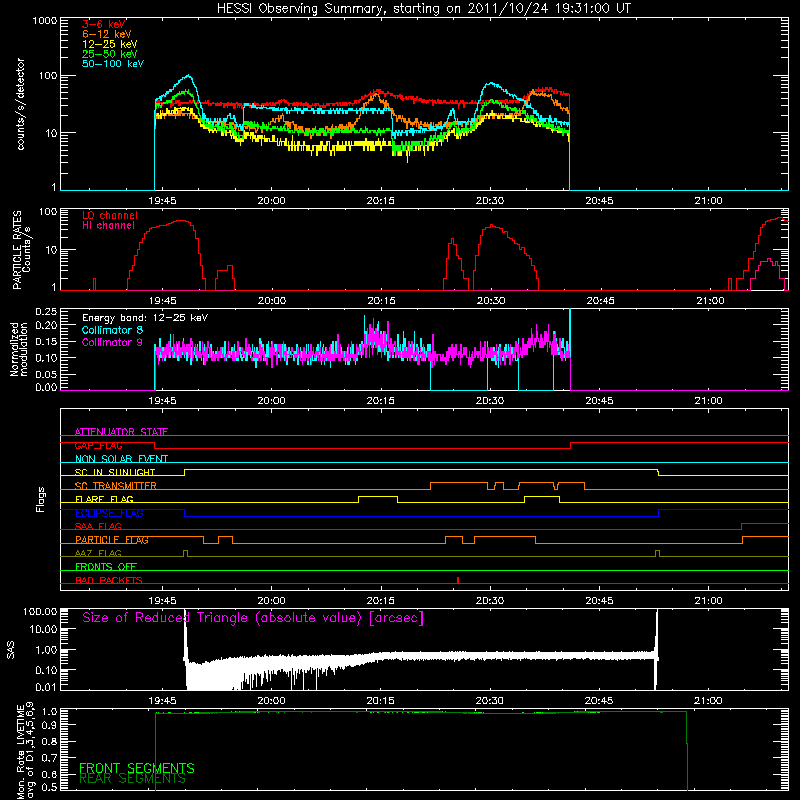Click the FRONTS_OFF flag label
The width and height of the screenshot is (800, 800).
coord(106,567)
